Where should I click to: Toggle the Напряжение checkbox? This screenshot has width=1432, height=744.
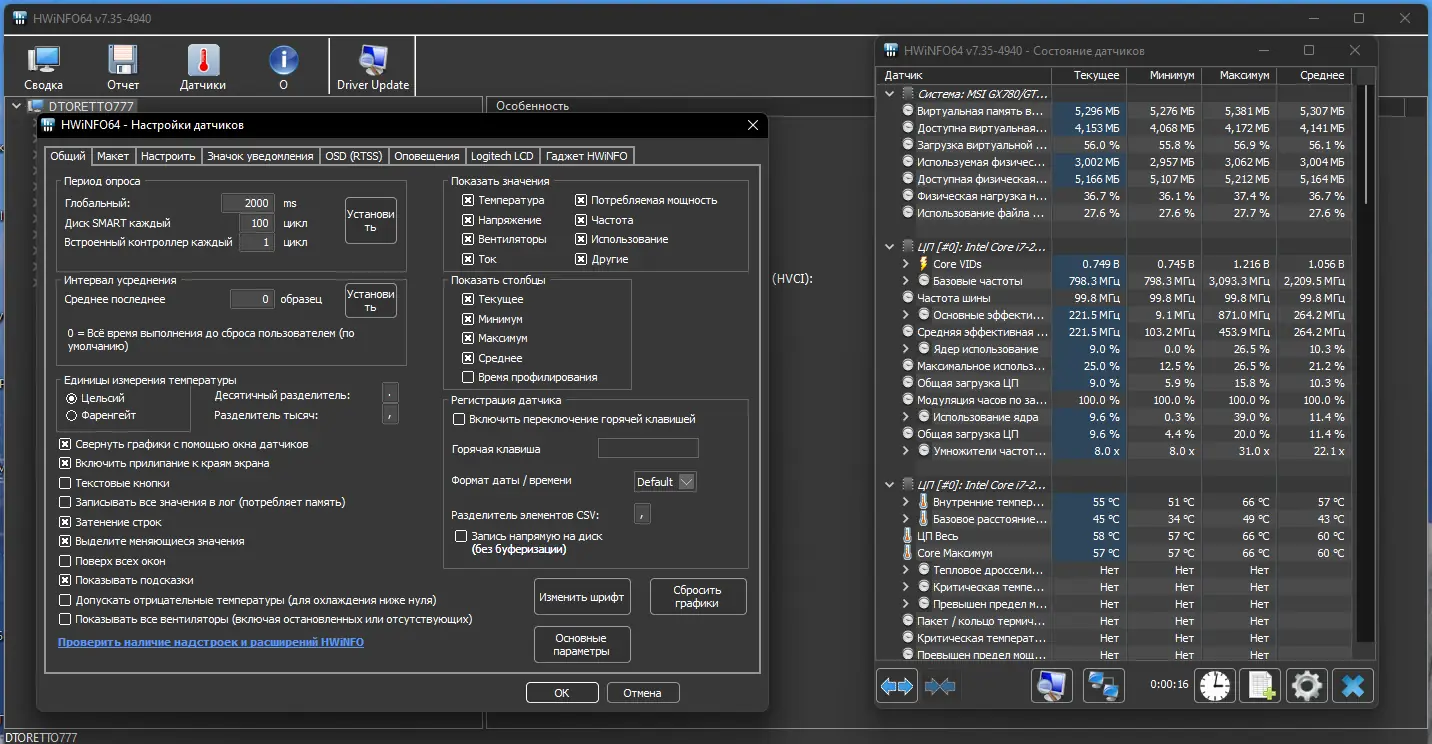pyautogui.click(x=468, y=220)
